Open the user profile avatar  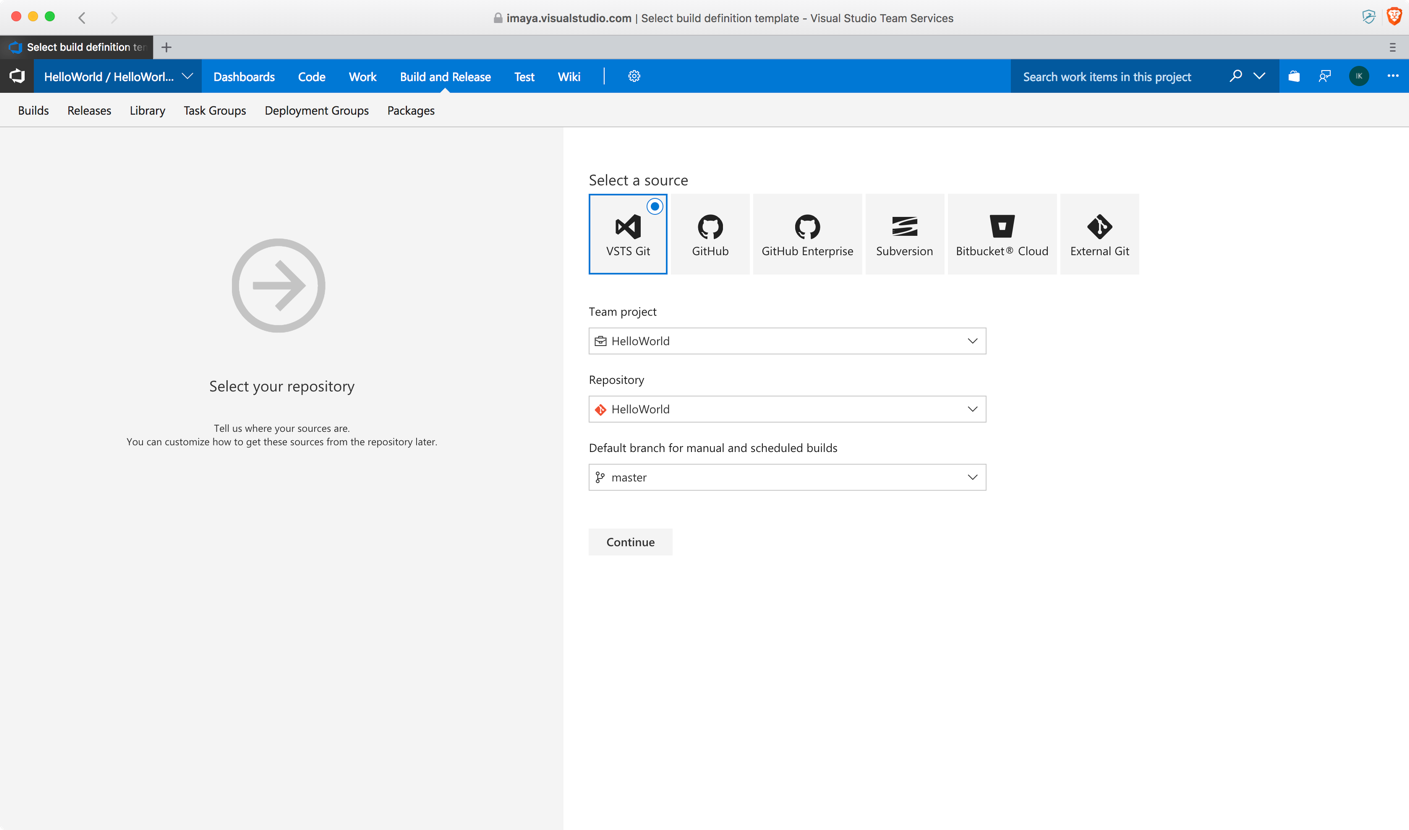[1359, 76]
